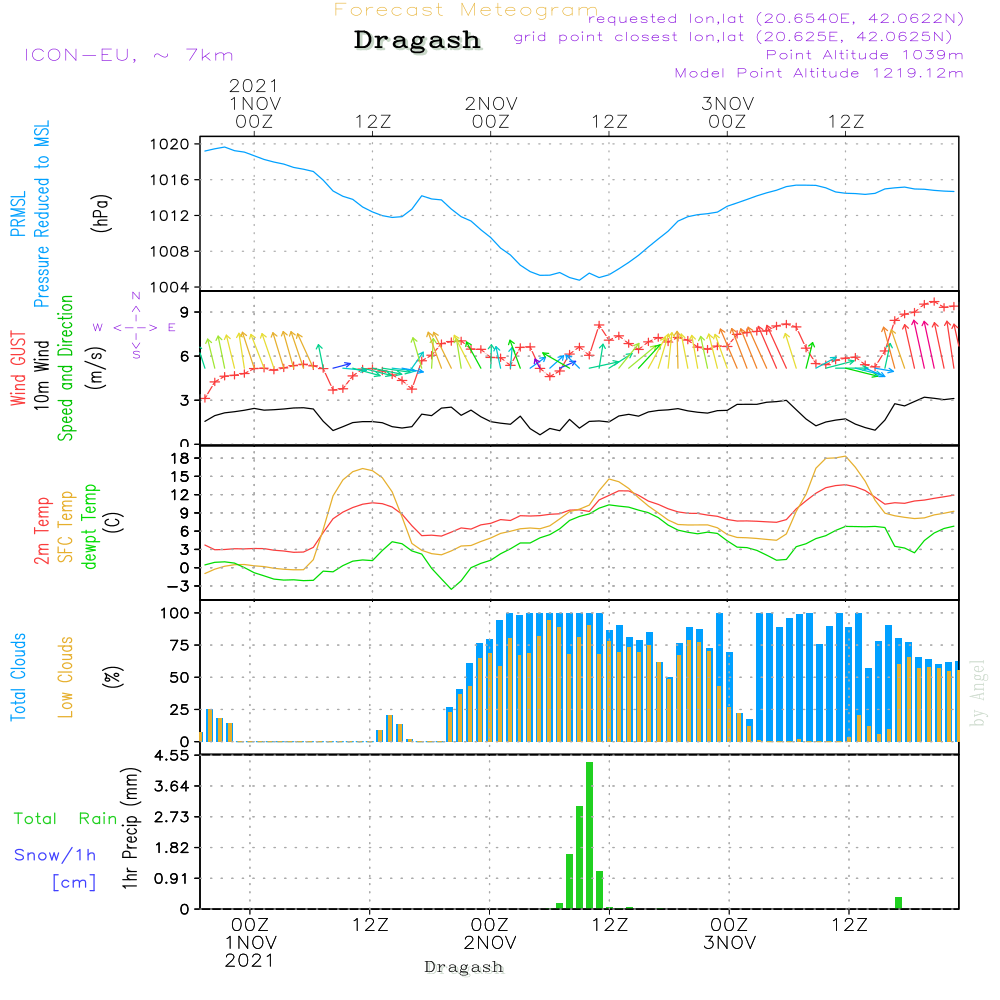
Task: Click the '1004' pressure axis value
Action: tap(170, 287)
